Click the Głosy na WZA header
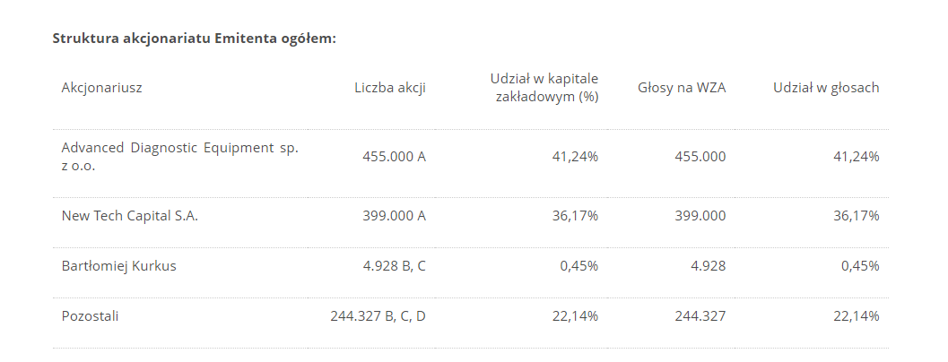The width and height of the screenshot is (948, 362). (x=681, y=88)
